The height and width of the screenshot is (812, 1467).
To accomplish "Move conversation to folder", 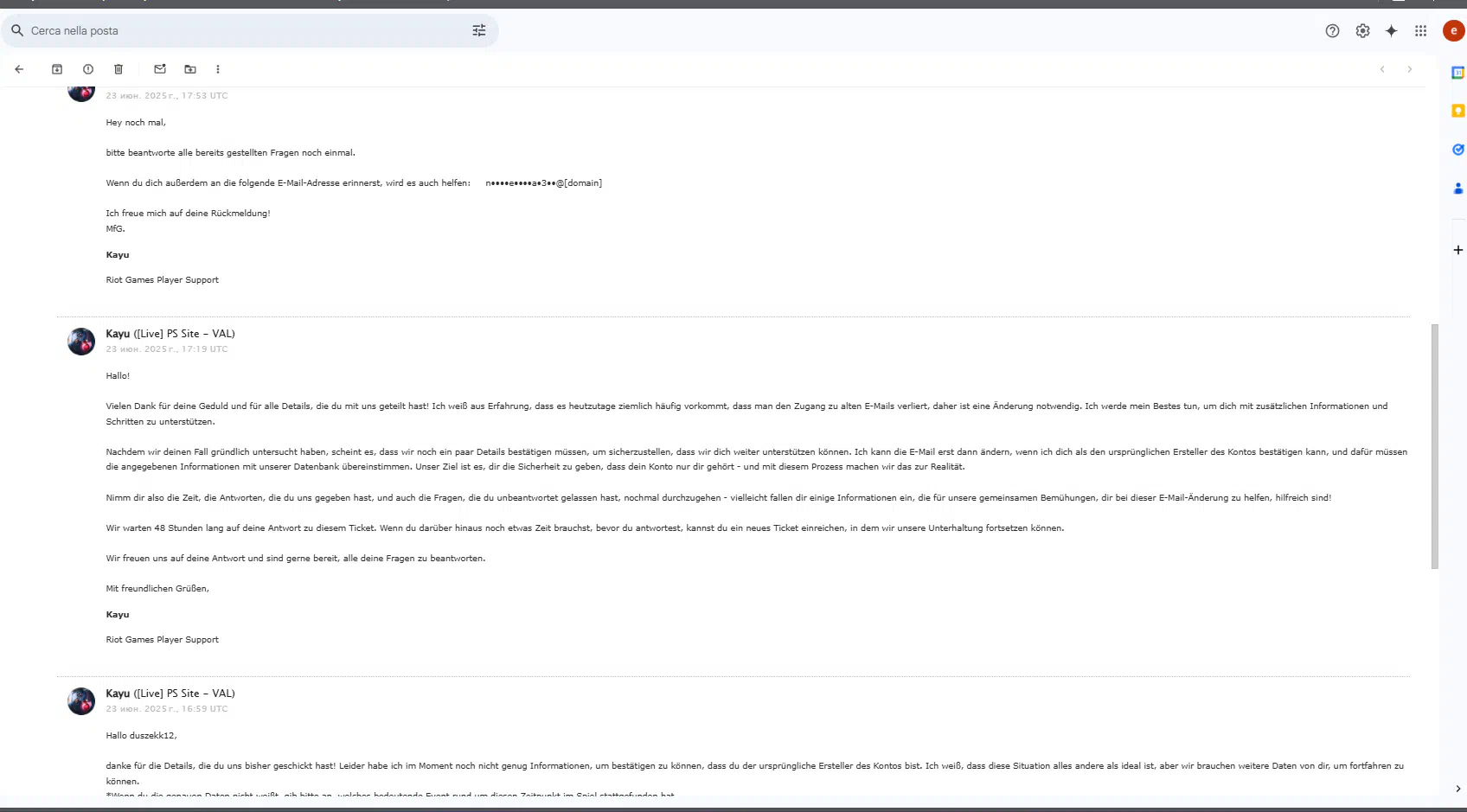I will [190, 69].
